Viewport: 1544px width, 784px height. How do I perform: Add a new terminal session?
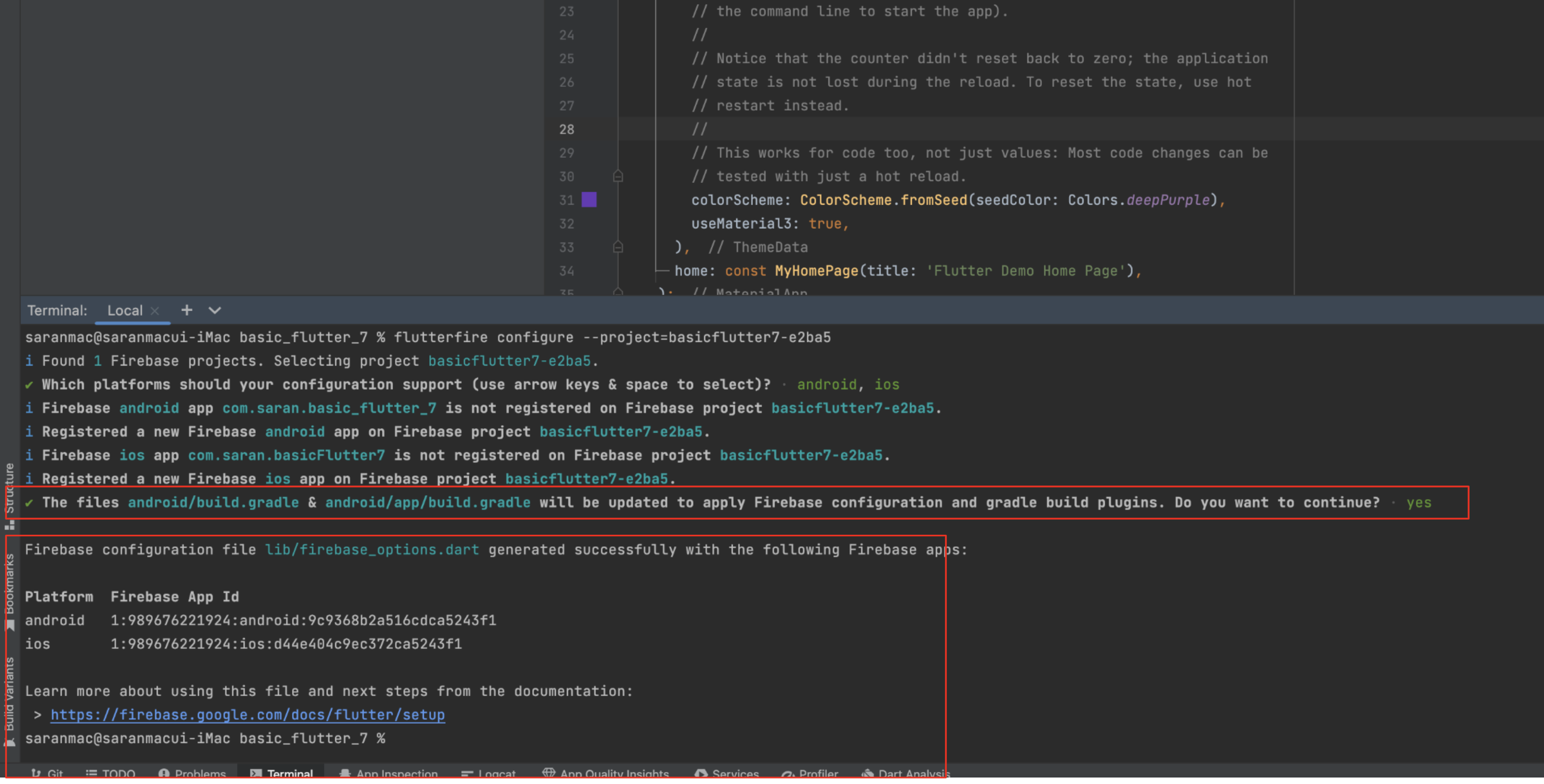coord(186,310)
